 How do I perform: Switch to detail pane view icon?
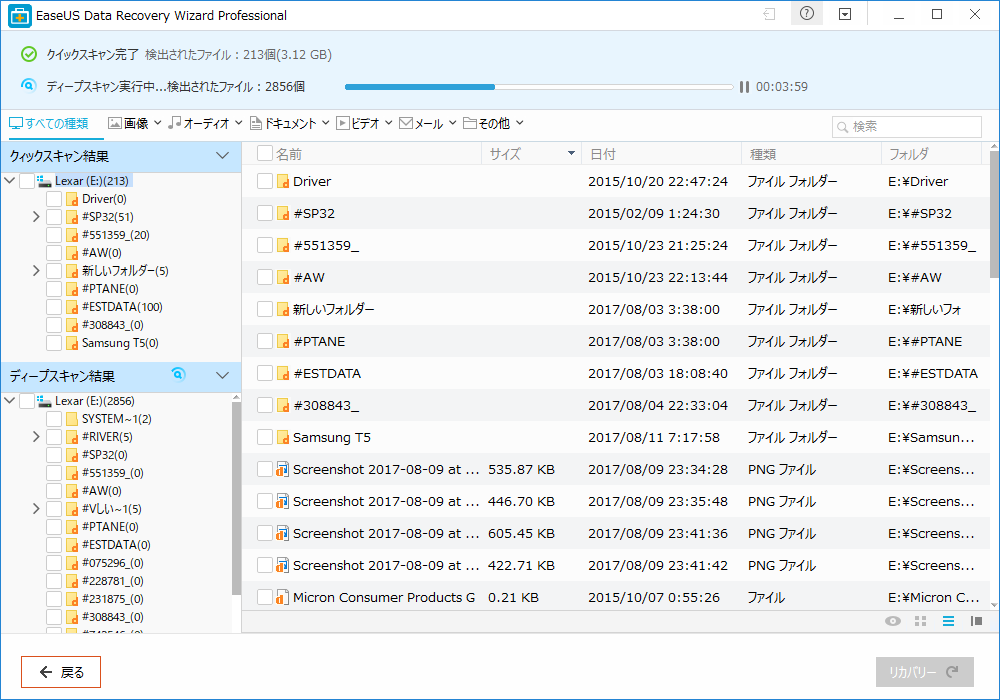[x=976, y=621]
